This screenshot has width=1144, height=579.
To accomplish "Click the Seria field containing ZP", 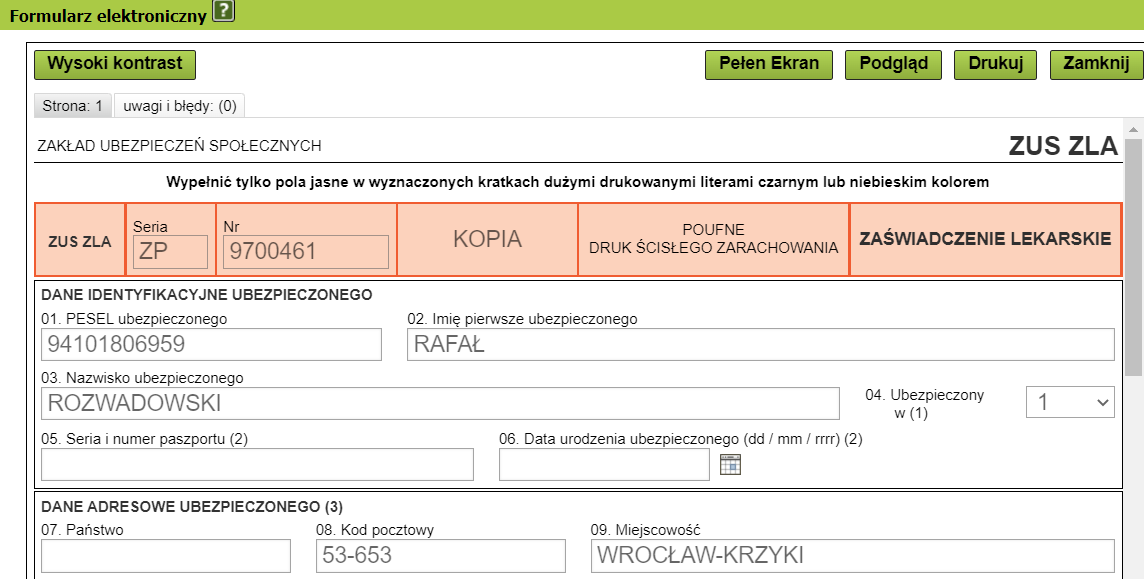I will (170, 252).
